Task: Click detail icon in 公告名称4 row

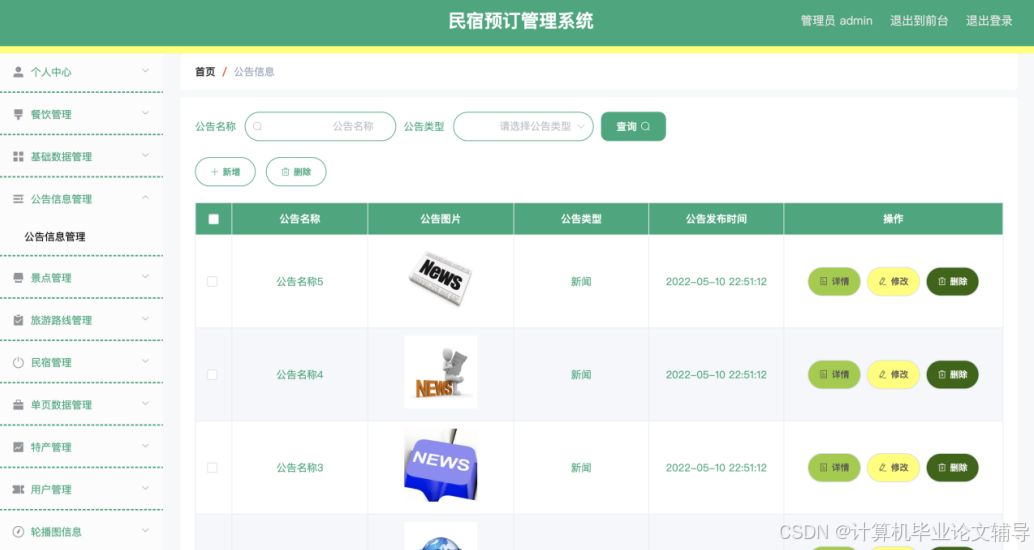Action: pyautogui.click(x=823, y=375)
